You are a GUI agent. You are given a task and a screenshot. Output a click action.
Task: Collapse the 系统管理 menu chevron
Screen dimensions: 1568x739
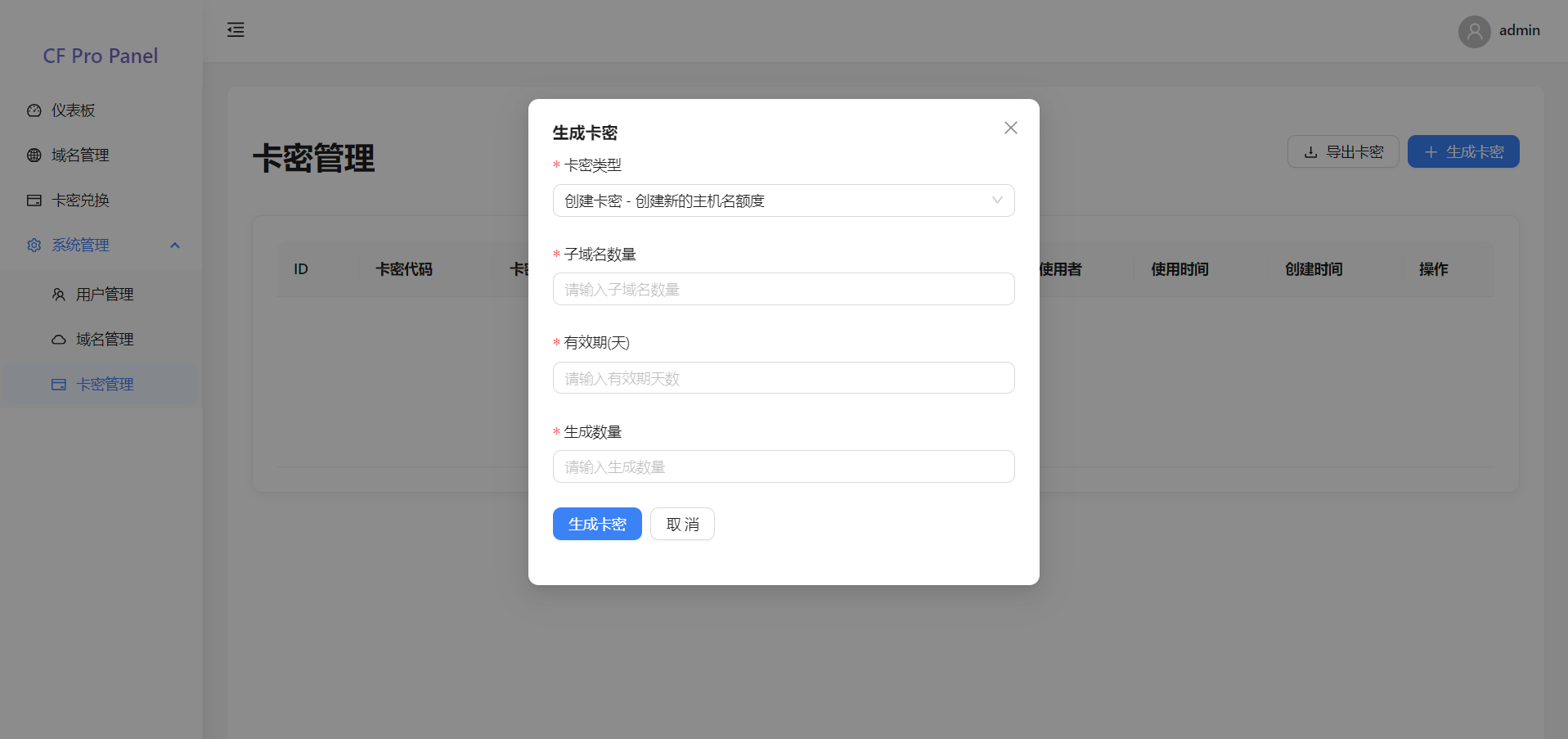coord(174,246)
